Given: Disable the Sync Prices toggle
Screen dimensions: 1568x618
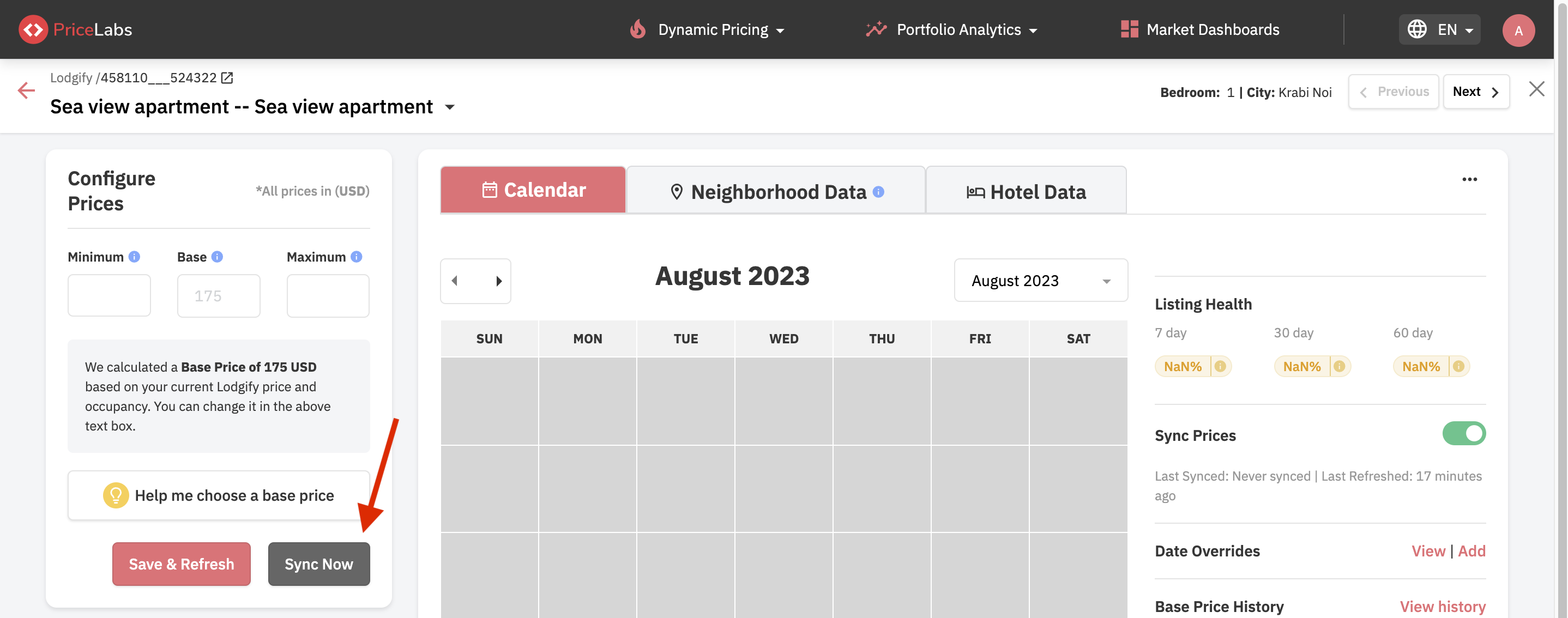Looking at the screenshot, I should point(1464,433).
